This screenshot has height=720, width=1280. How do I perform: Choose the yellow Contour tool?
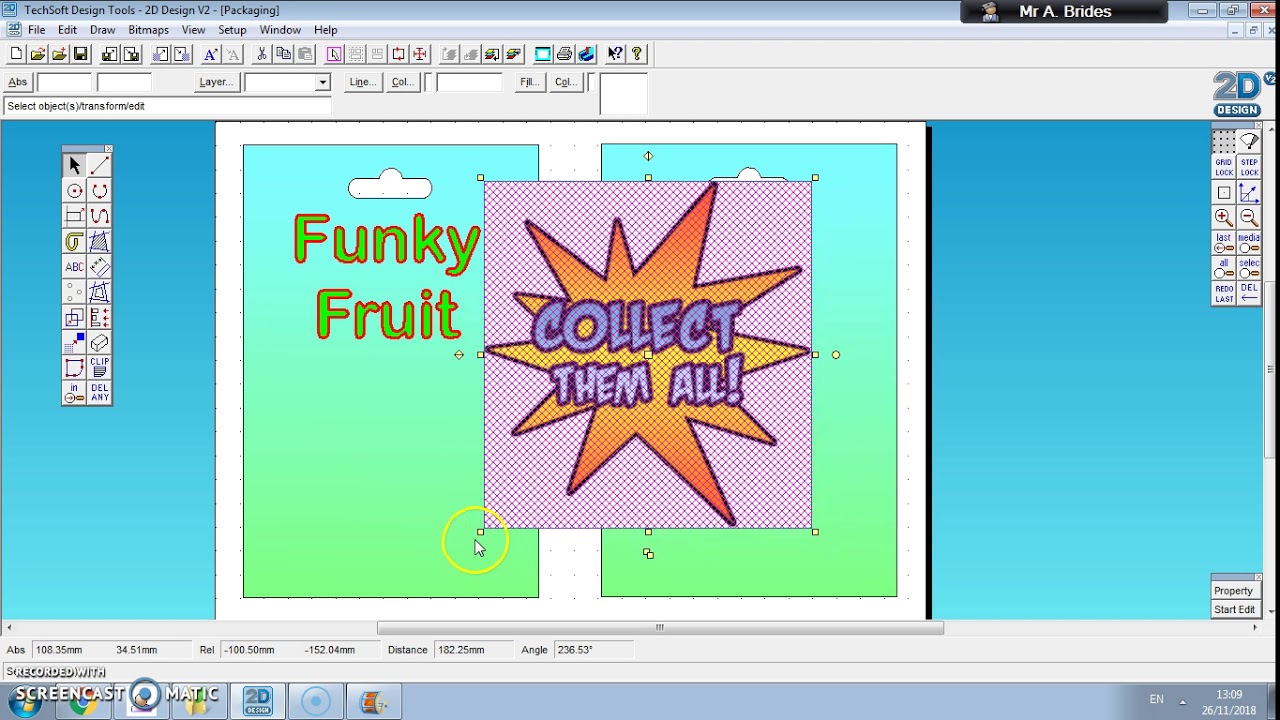click(74, 242)
